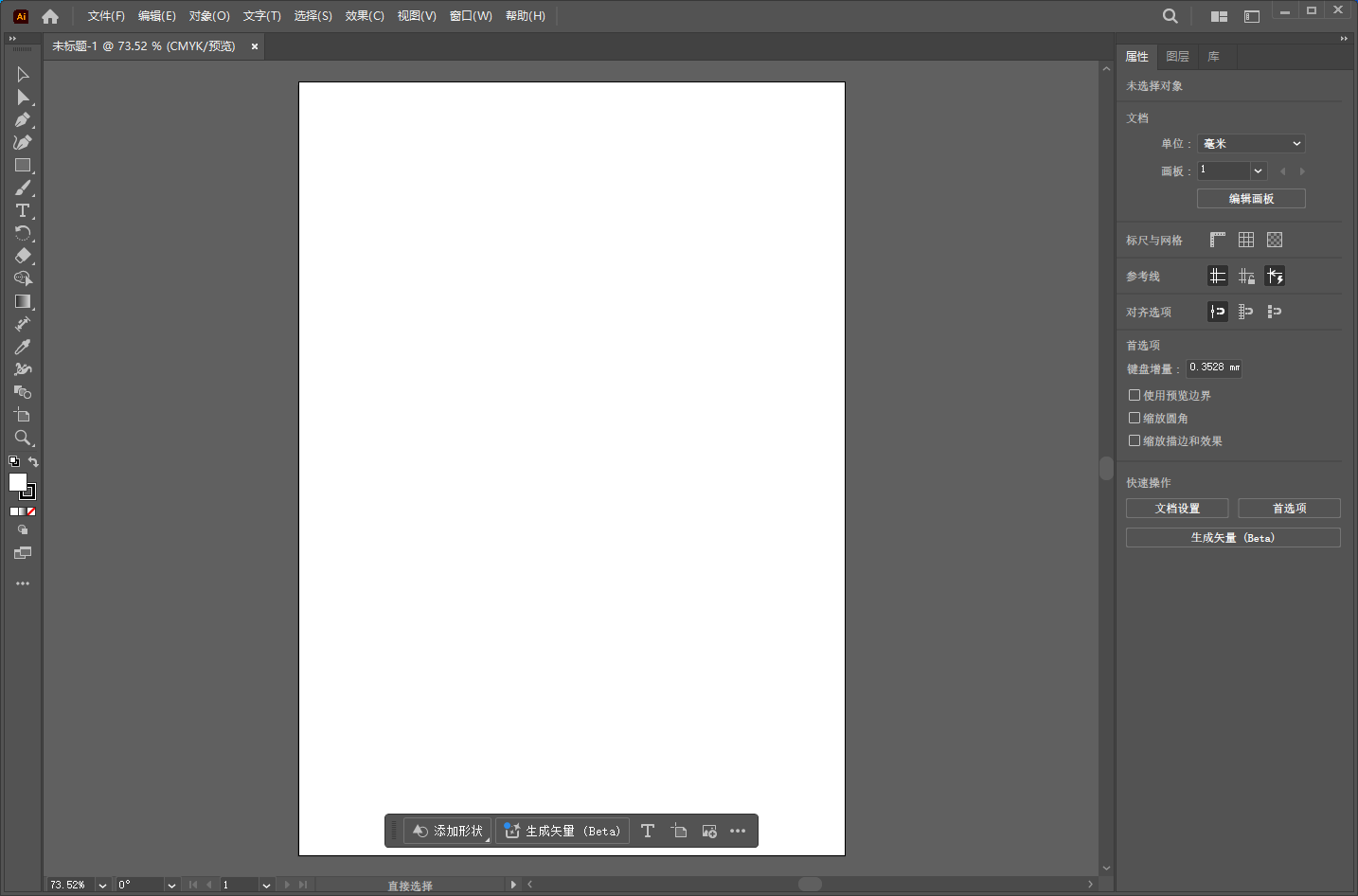Toggle the transparency grid icon
Screen dimensions: 1358x896
pyautogui.click(x=1275, y=240)
